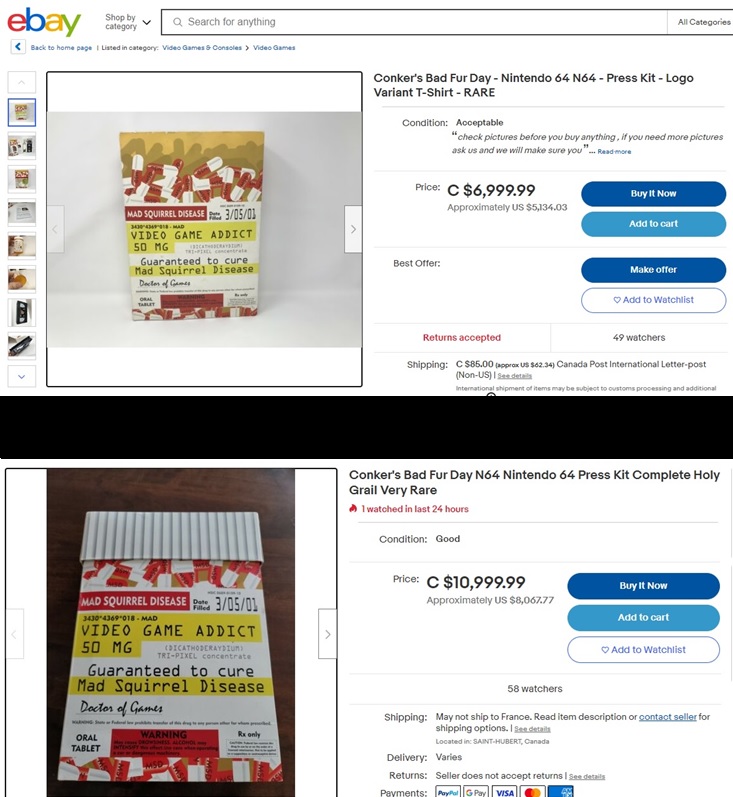This screenshot has height=797, width=733.
Task: Click the search magnifier icon
Action: pos(177,22)
